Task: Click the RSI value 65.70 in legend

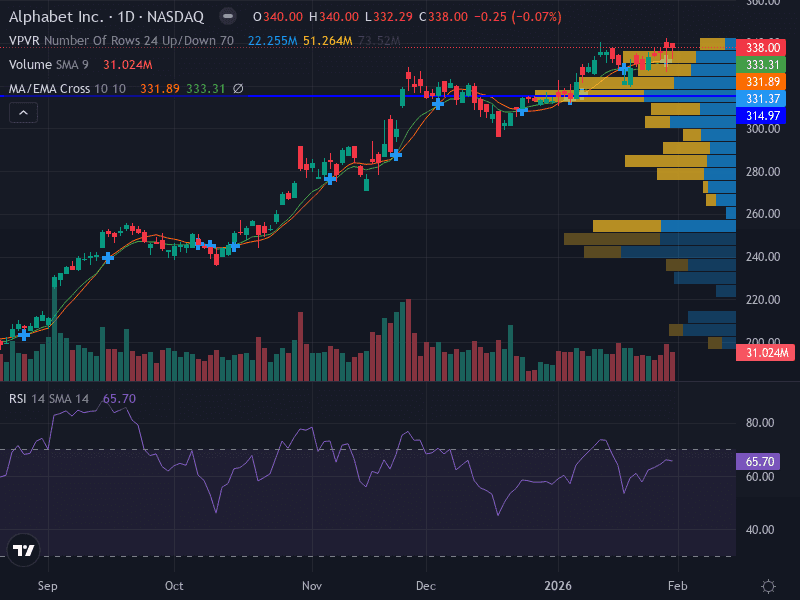Action: (119, 398)
